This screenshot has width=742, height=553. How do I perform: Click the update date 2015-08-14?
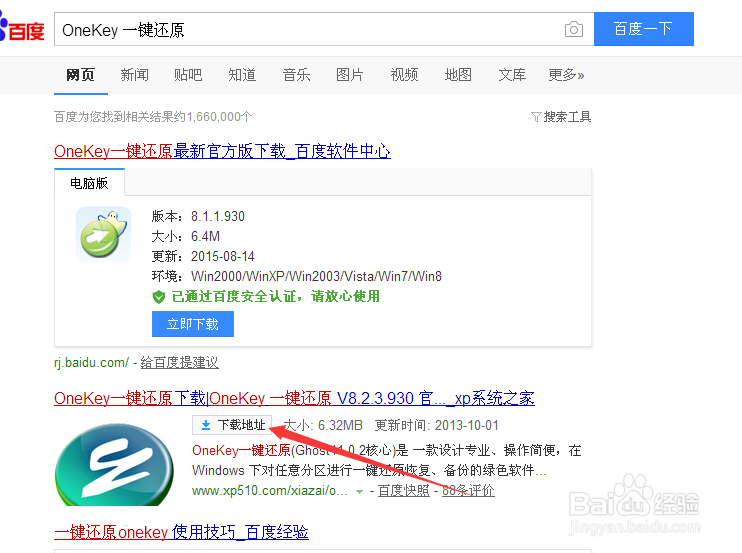pyautogui.click(x=222, y=256)
